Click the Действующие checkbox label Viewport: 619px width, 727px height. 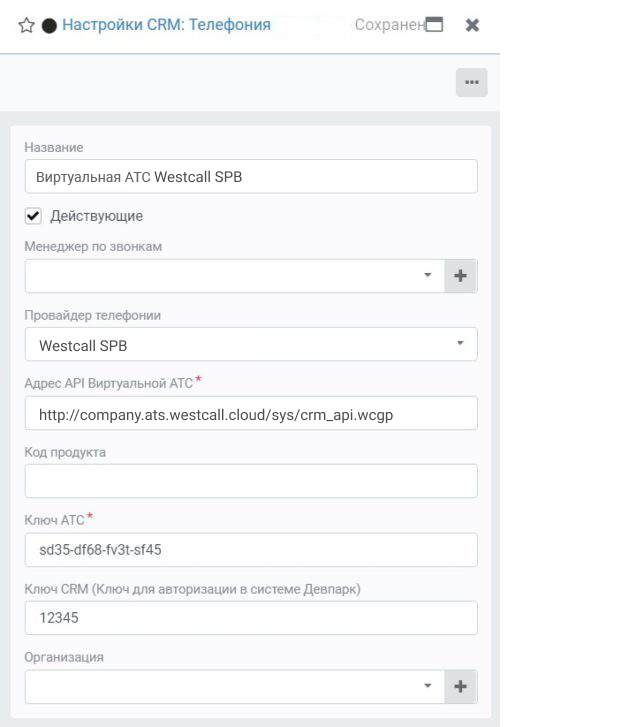pos(96,216)
